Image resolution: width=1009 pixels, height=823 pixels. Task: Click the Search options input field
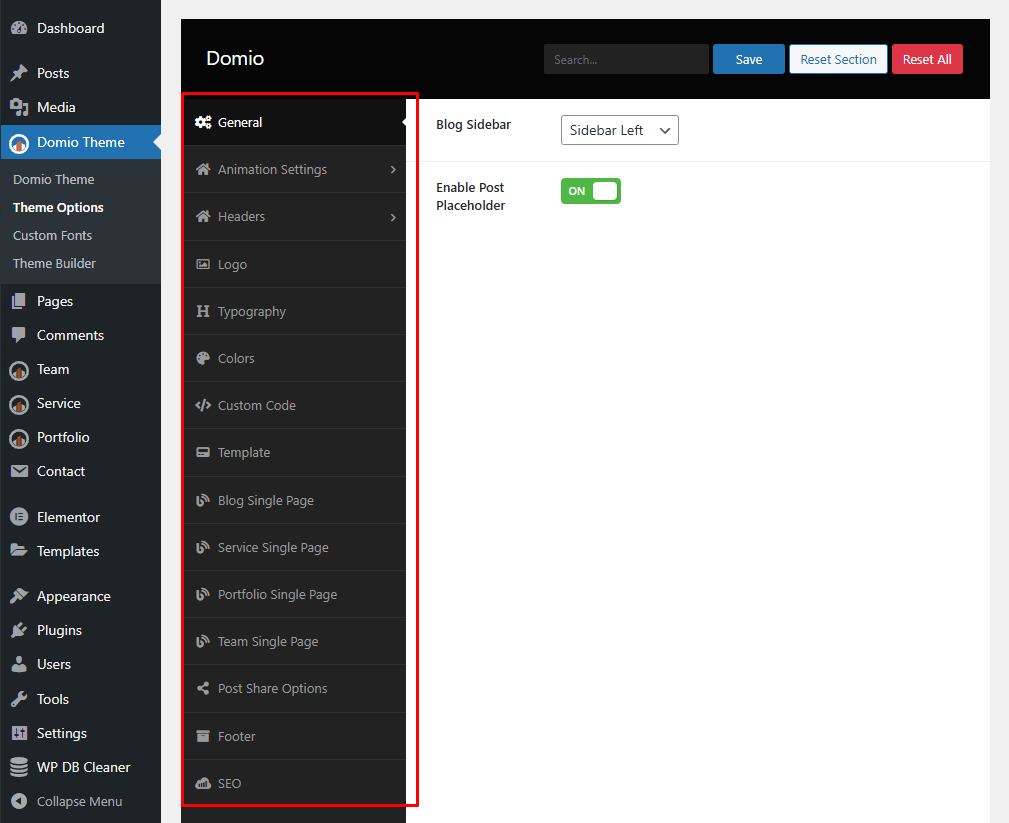625,59
